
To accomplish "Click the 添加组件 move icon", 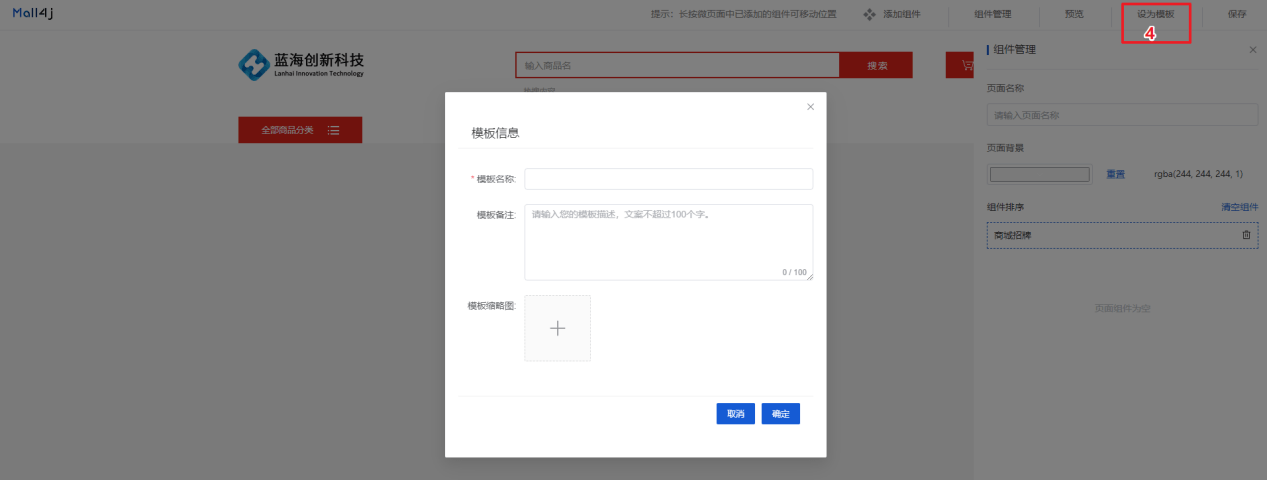I will (x=869, y=15).
